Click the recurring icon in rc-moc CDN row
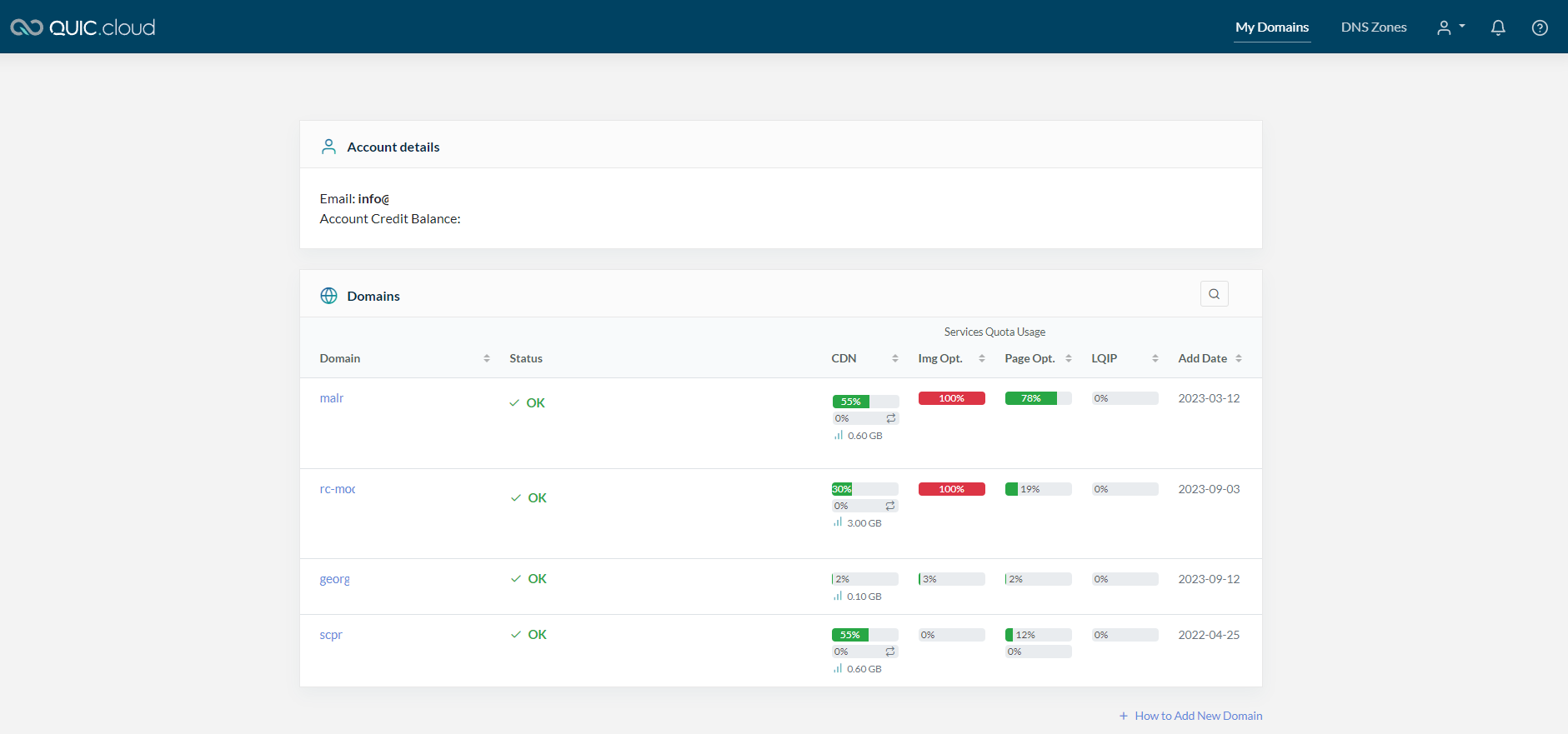 point(890,506)
